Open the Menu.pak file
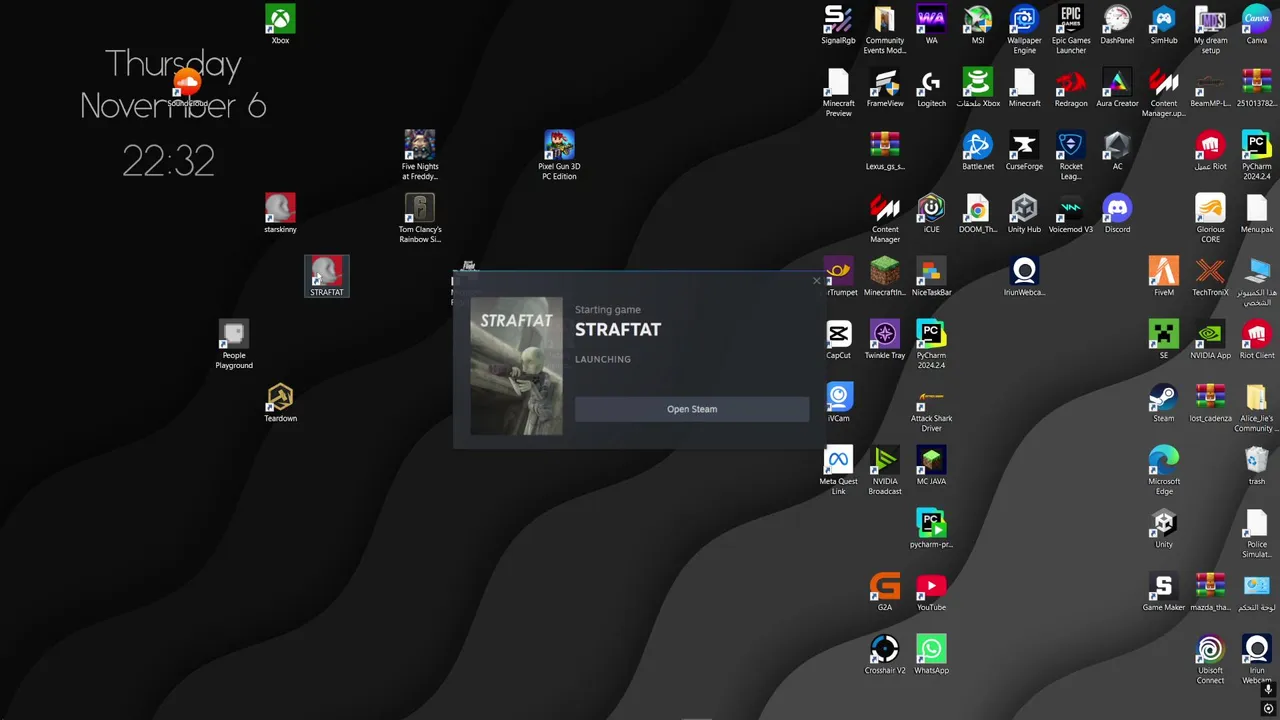Image resolution: width=1280 pixels, height=720 pixels. coord(1257,213)
